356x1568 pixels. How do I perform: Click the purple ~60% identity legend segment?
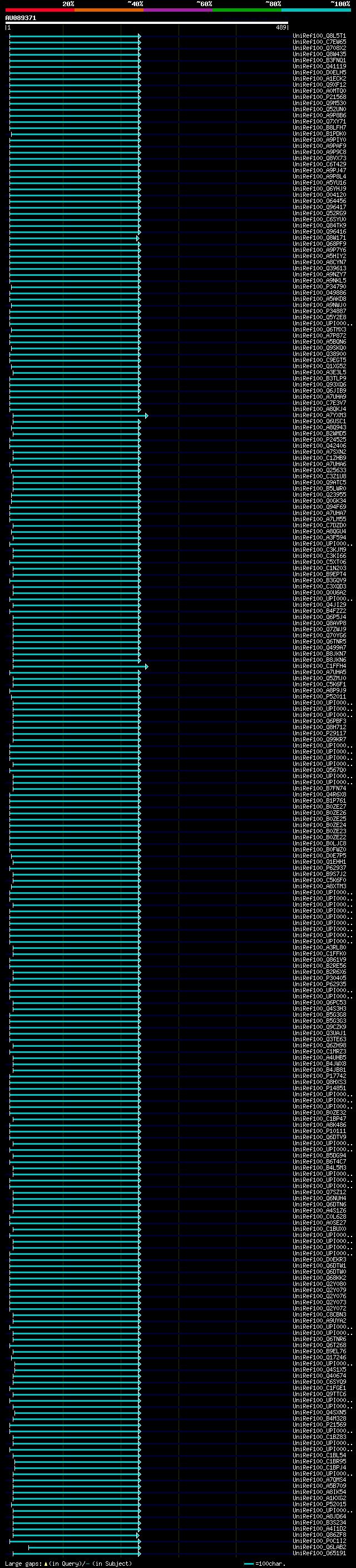177,10
